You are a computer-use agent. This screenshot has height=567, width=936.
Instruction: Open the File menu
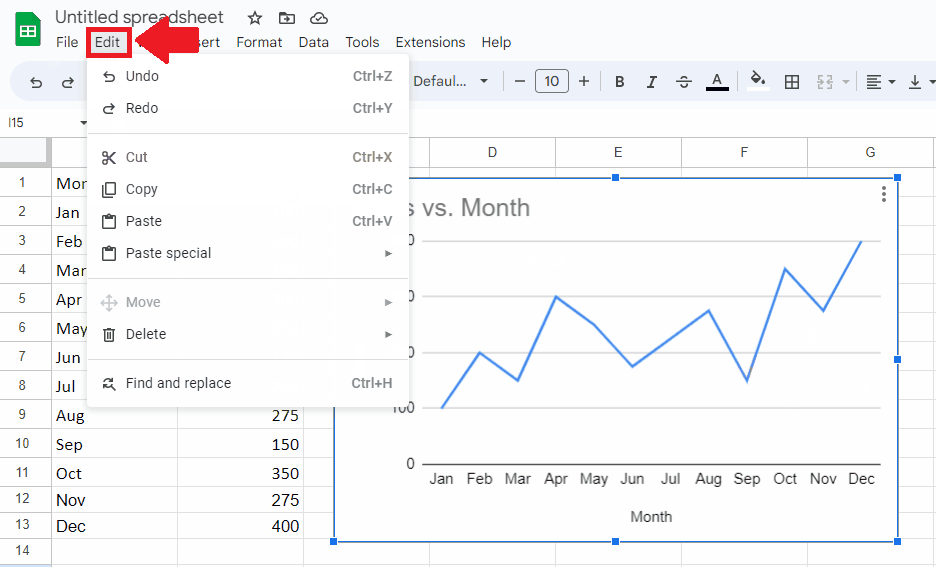(x=67, y=42)
